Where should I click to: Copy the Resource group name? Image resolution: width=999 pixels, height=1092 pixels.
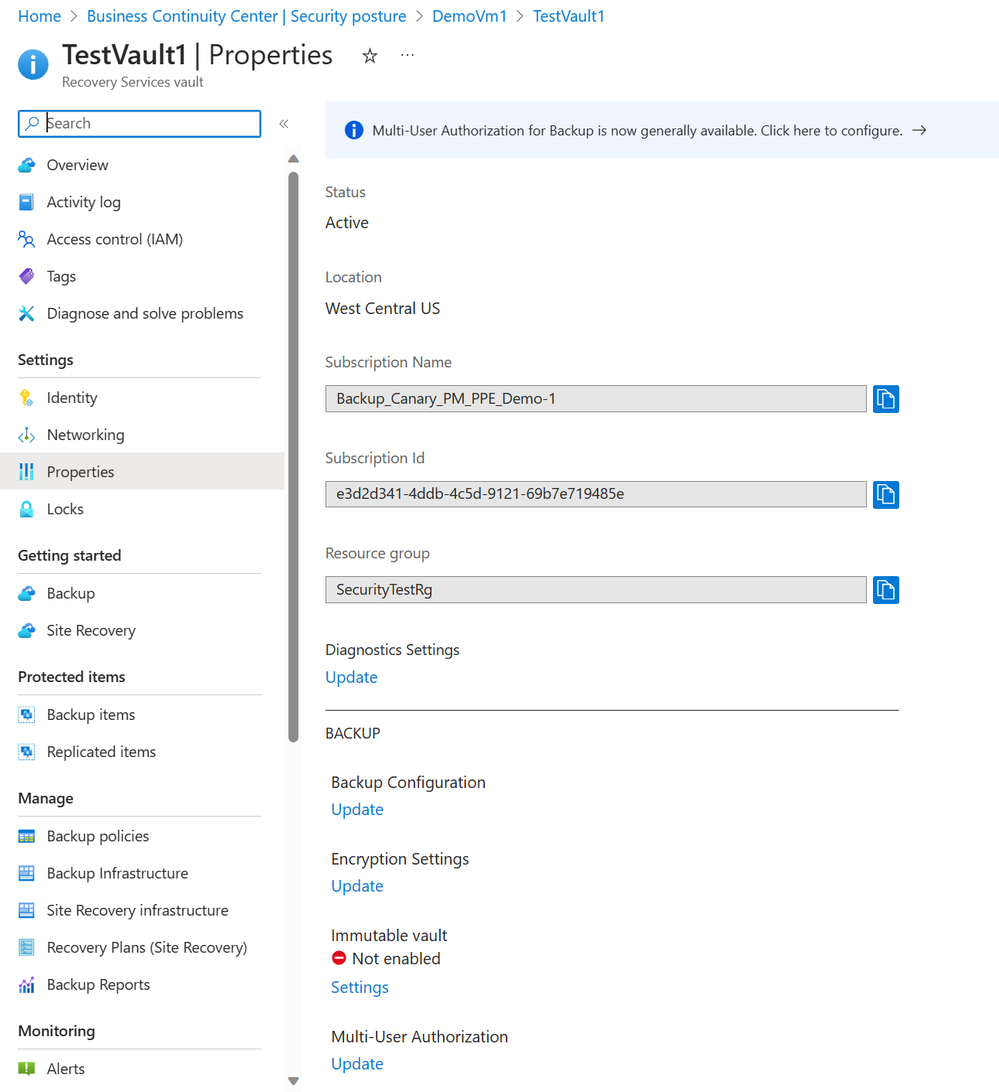[885, 590]
